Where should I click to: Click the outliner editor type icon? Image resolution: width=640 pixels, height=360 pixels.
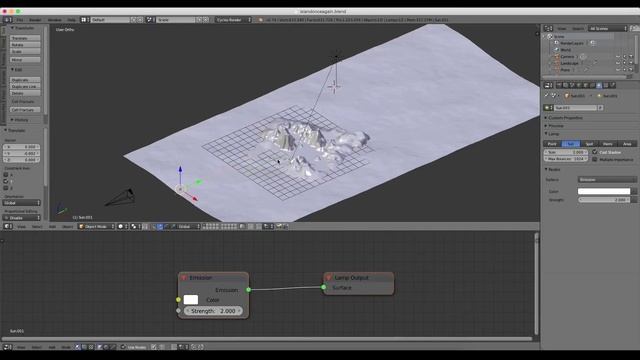(x=548, y=29)
